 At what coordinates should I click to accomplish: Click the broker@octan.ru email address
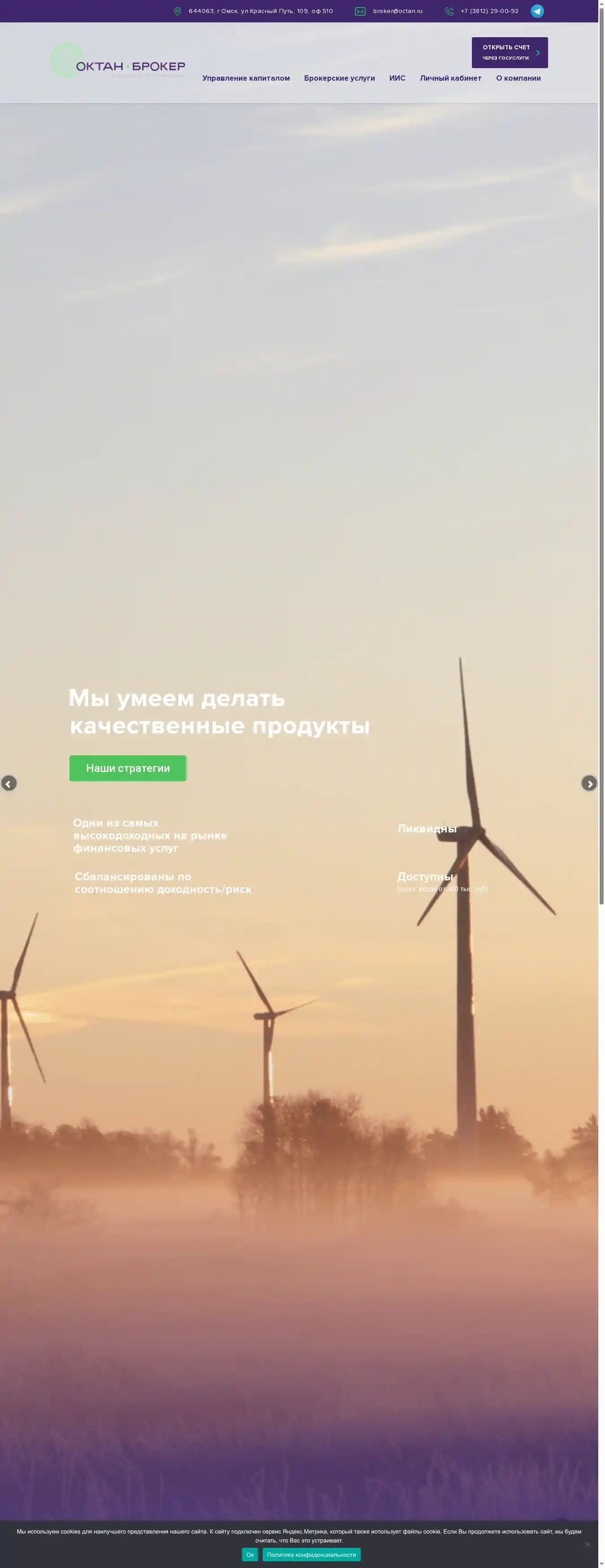[398, 11]
